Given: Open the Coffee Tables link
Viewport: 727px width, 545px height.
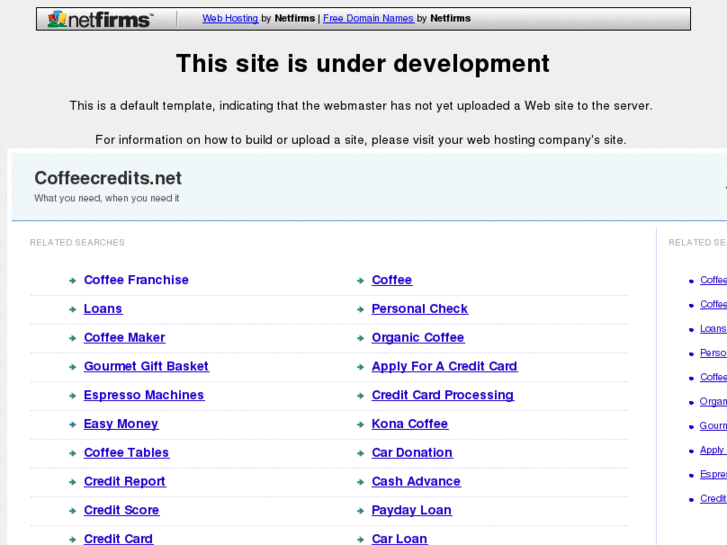Looking at the screenshot, I should coord(126,453).
